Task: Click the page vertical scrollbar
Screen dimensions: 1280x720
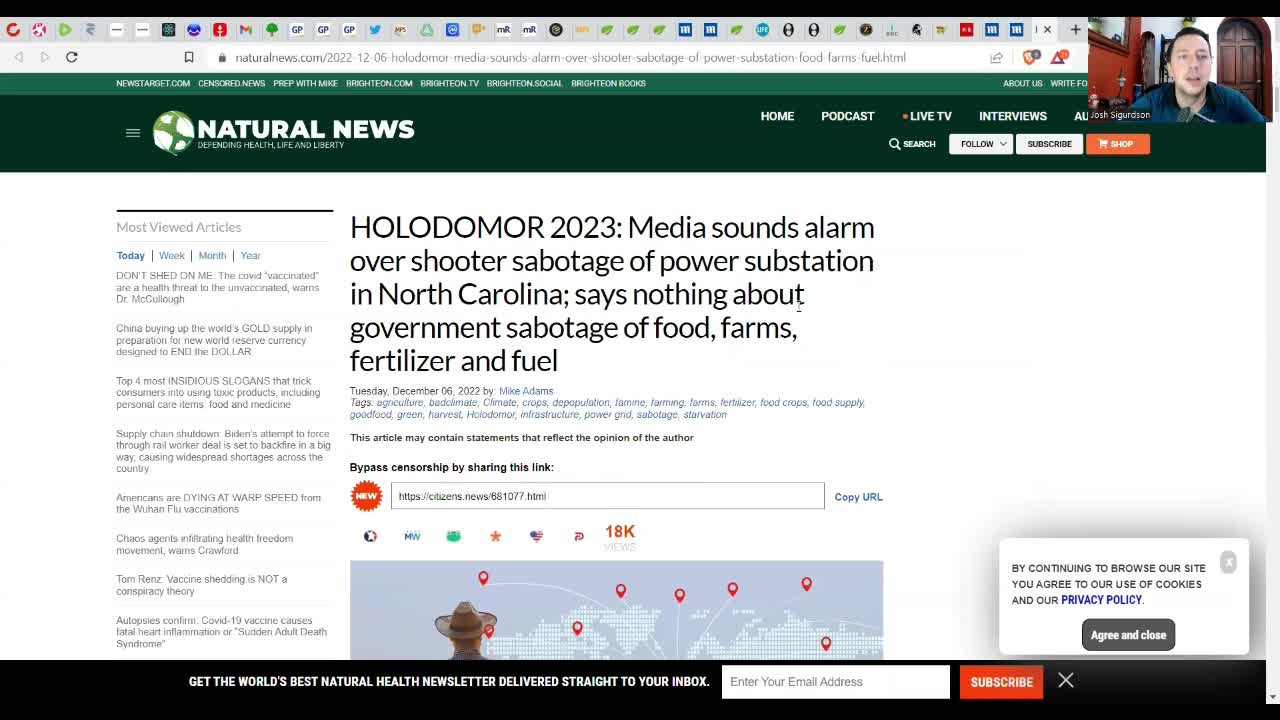Action: click(x=1272, y=390)
